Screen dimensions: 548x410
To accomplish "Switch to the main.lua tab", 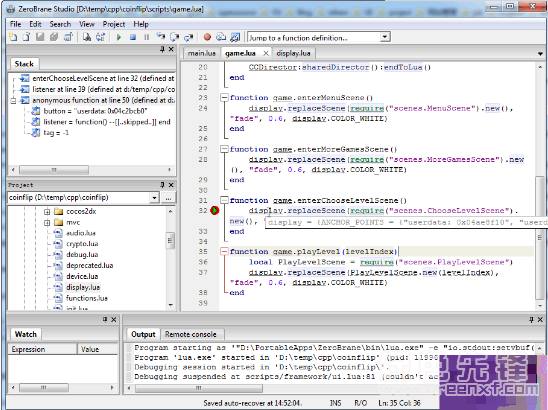I will pyautogui.click(x=202, y=53).
